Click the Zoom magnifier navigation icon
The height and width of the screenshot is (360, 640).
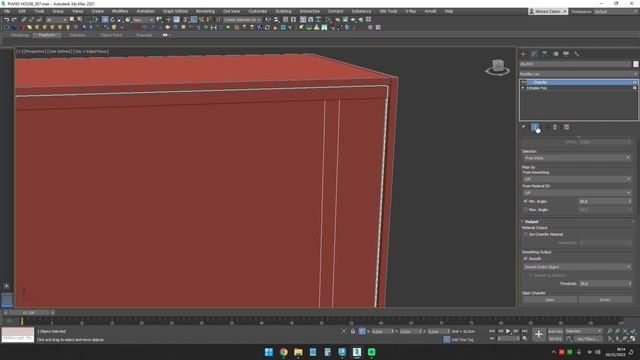click(x=609, y=331)
